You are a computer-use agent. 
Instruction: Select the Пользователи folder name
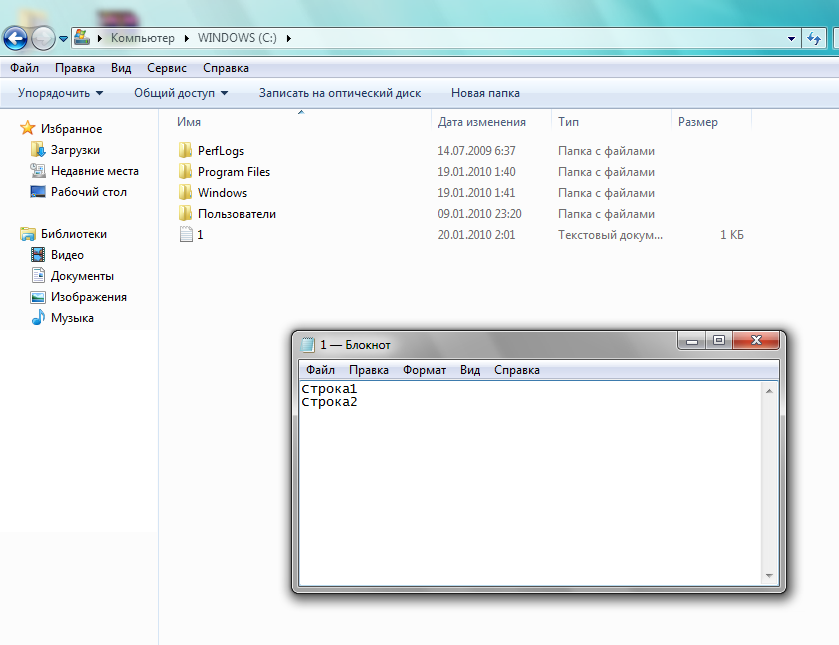tap(237, 214)
